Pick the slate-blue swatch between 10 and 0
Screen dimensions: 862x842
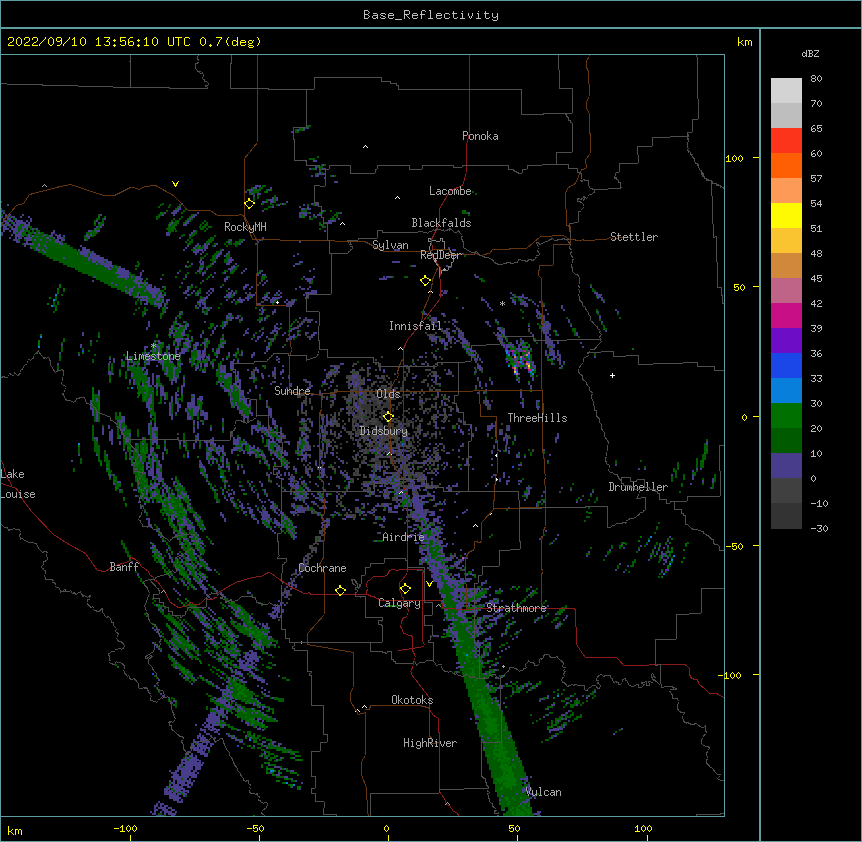coord(786,466)
